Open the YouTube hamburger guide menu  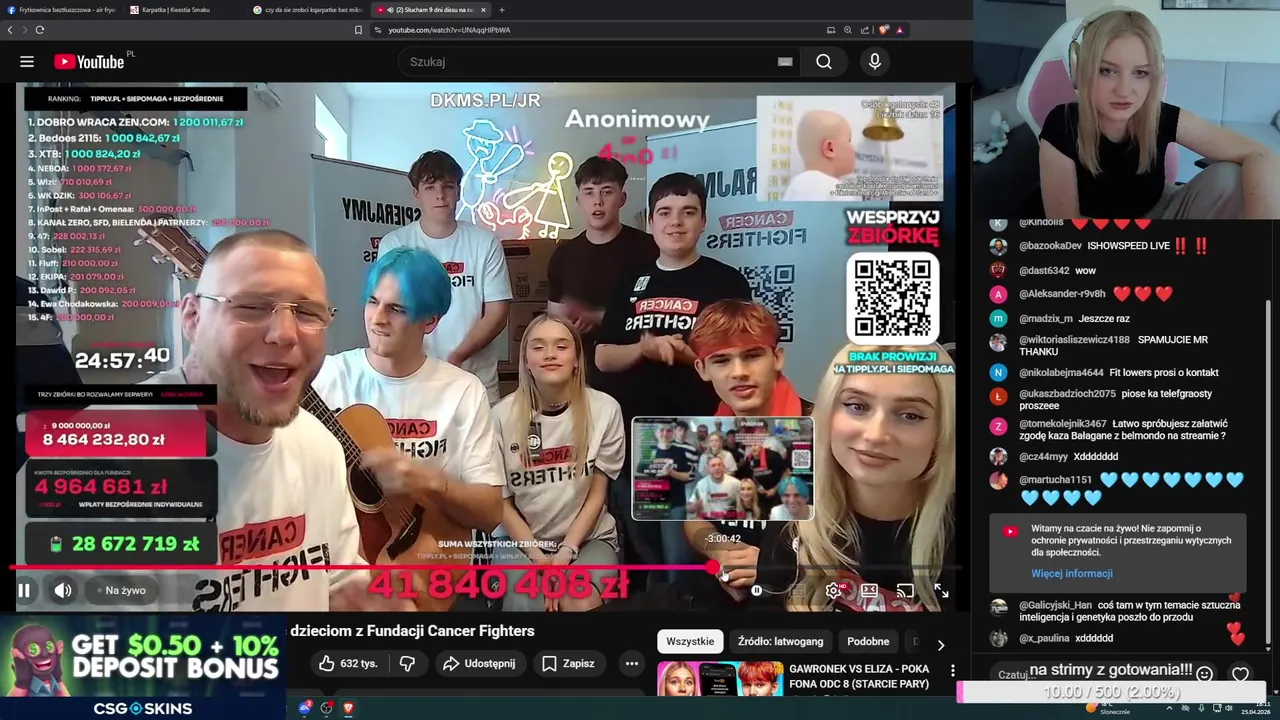(x=27, y=62)
